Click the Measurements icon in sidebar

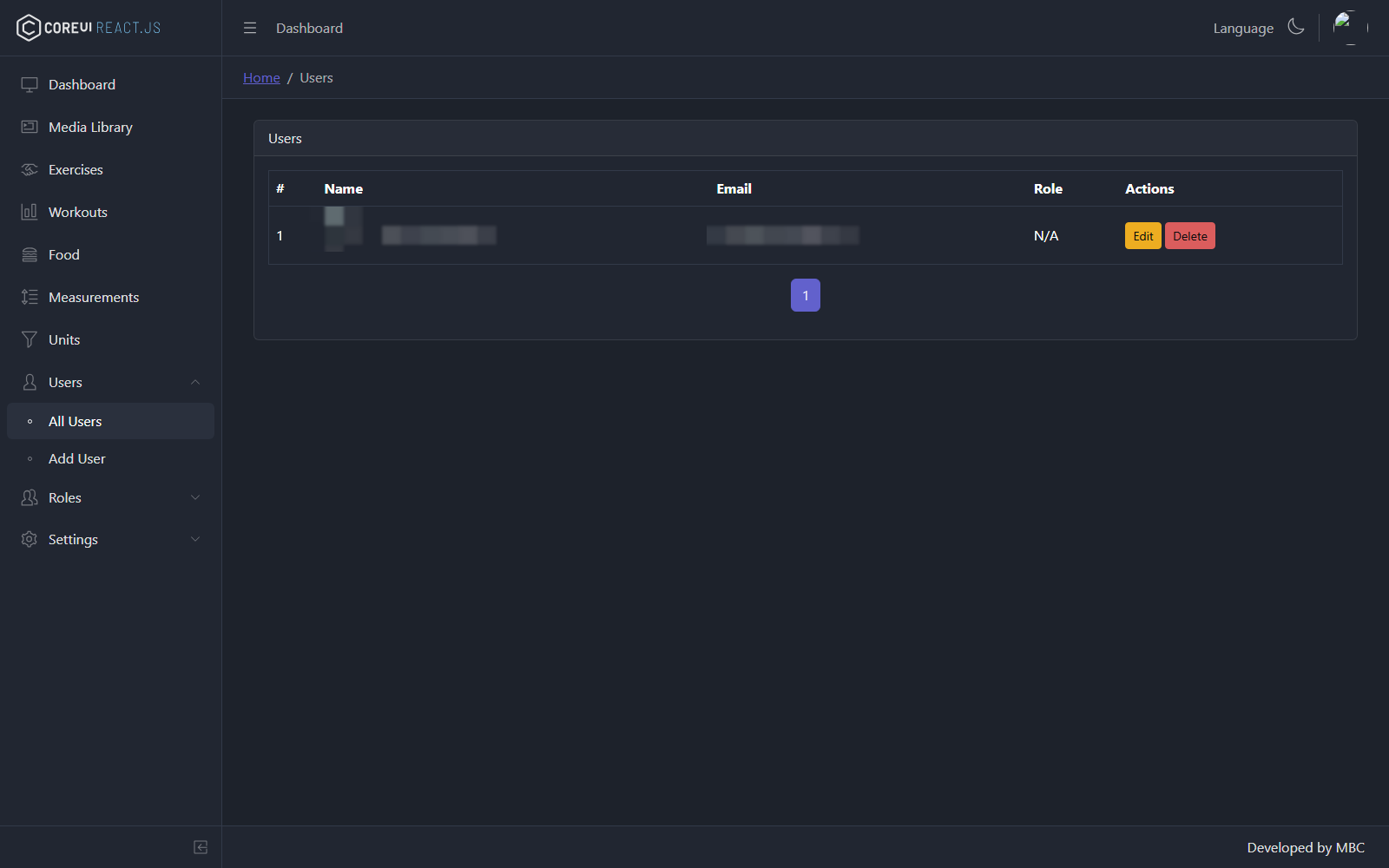(x=30, y=297)
